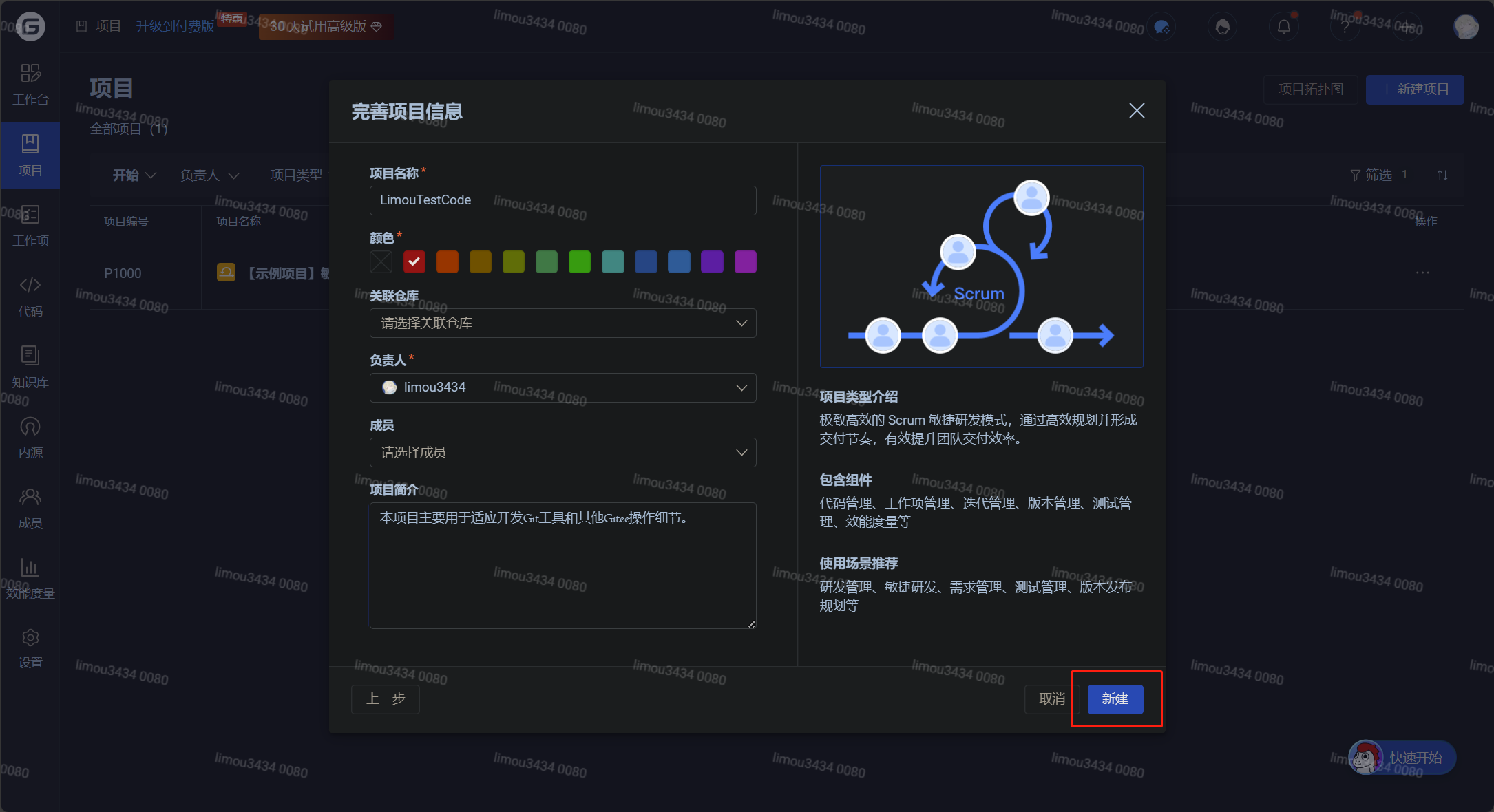Select the no-color crossed swatch
The width and height of the screenshot is (1494, 812).
click(381, 261)
